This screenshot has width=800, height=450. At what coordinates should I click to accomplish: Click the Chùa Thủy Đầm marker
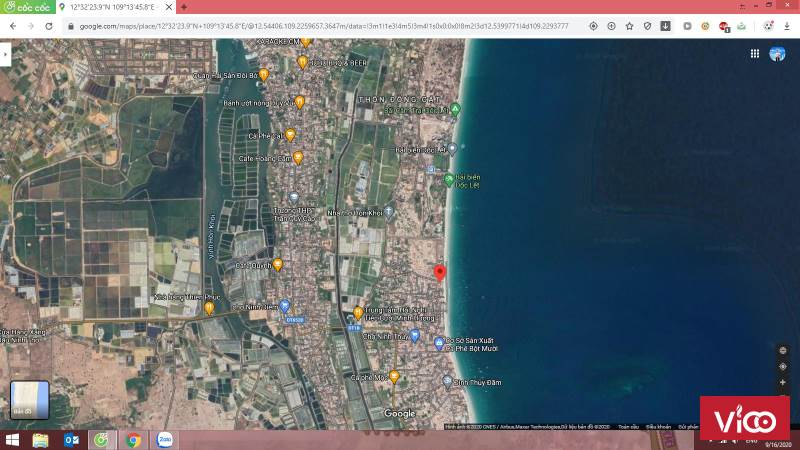pyautogui.click(x=448, y=381)
